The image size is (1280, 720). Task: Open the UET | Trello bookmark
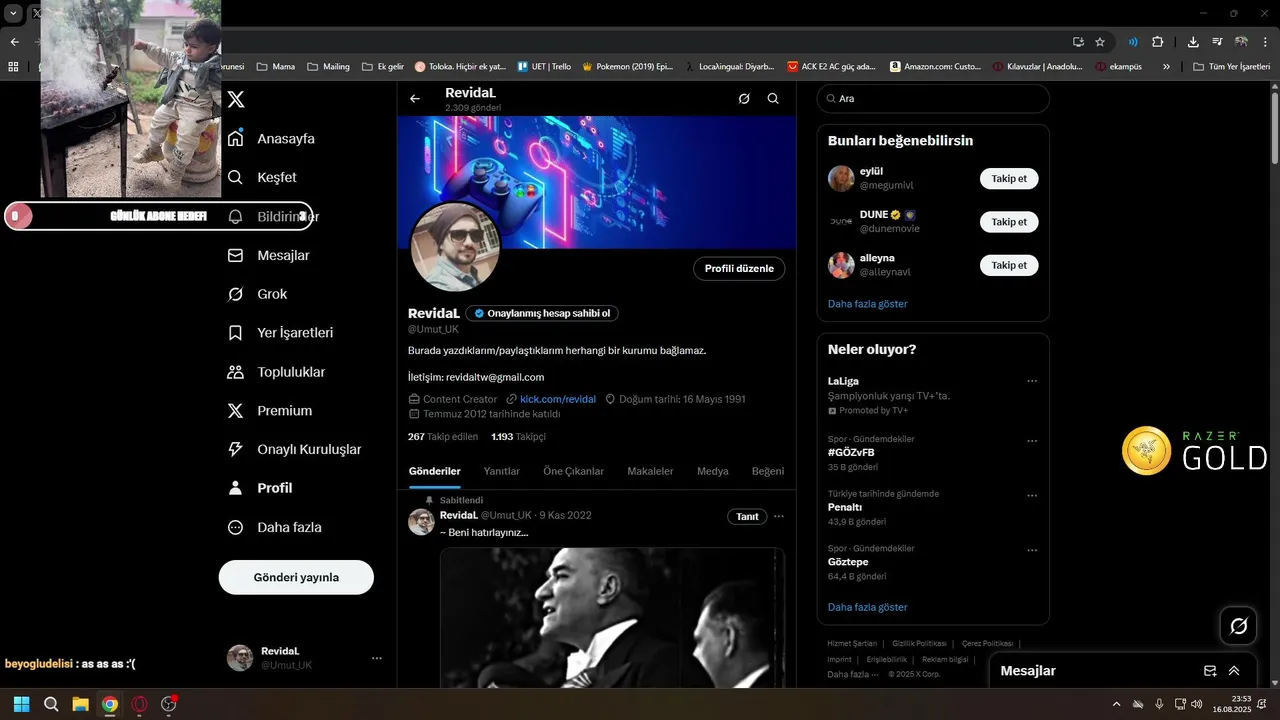point(544,67)
